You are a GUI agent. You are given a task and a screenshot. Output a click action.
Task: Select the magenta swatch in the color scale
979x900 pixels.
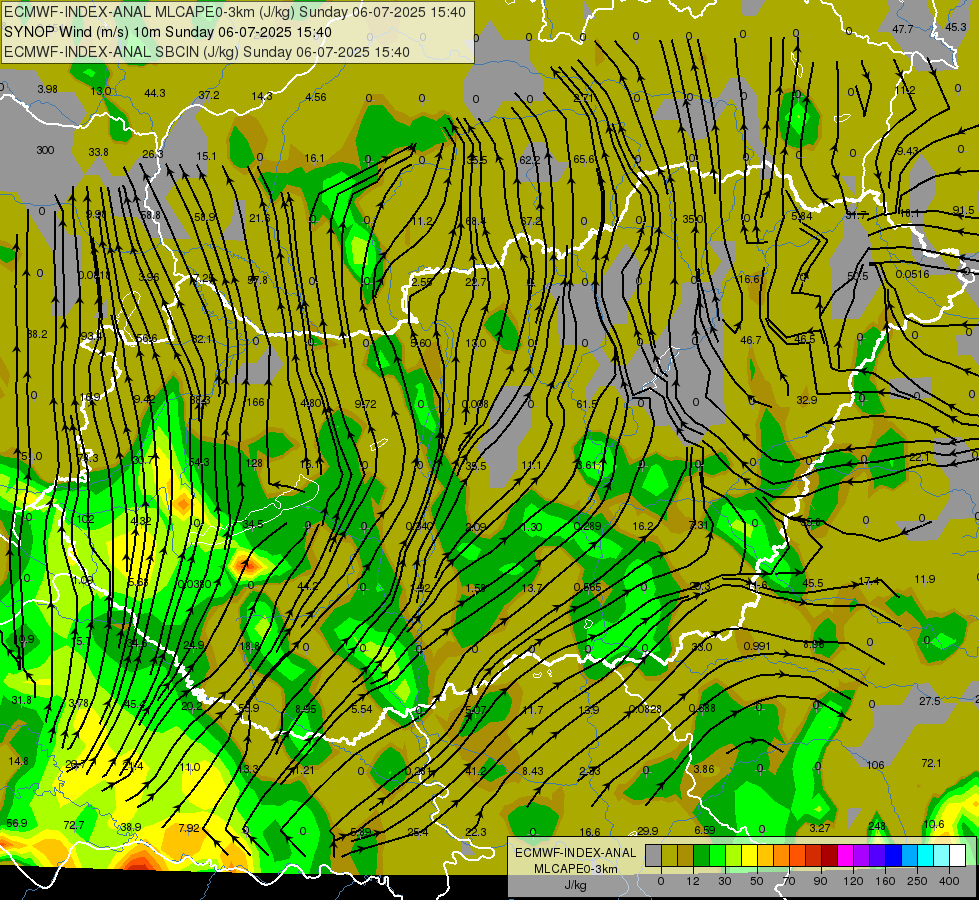tap(845, 855)
